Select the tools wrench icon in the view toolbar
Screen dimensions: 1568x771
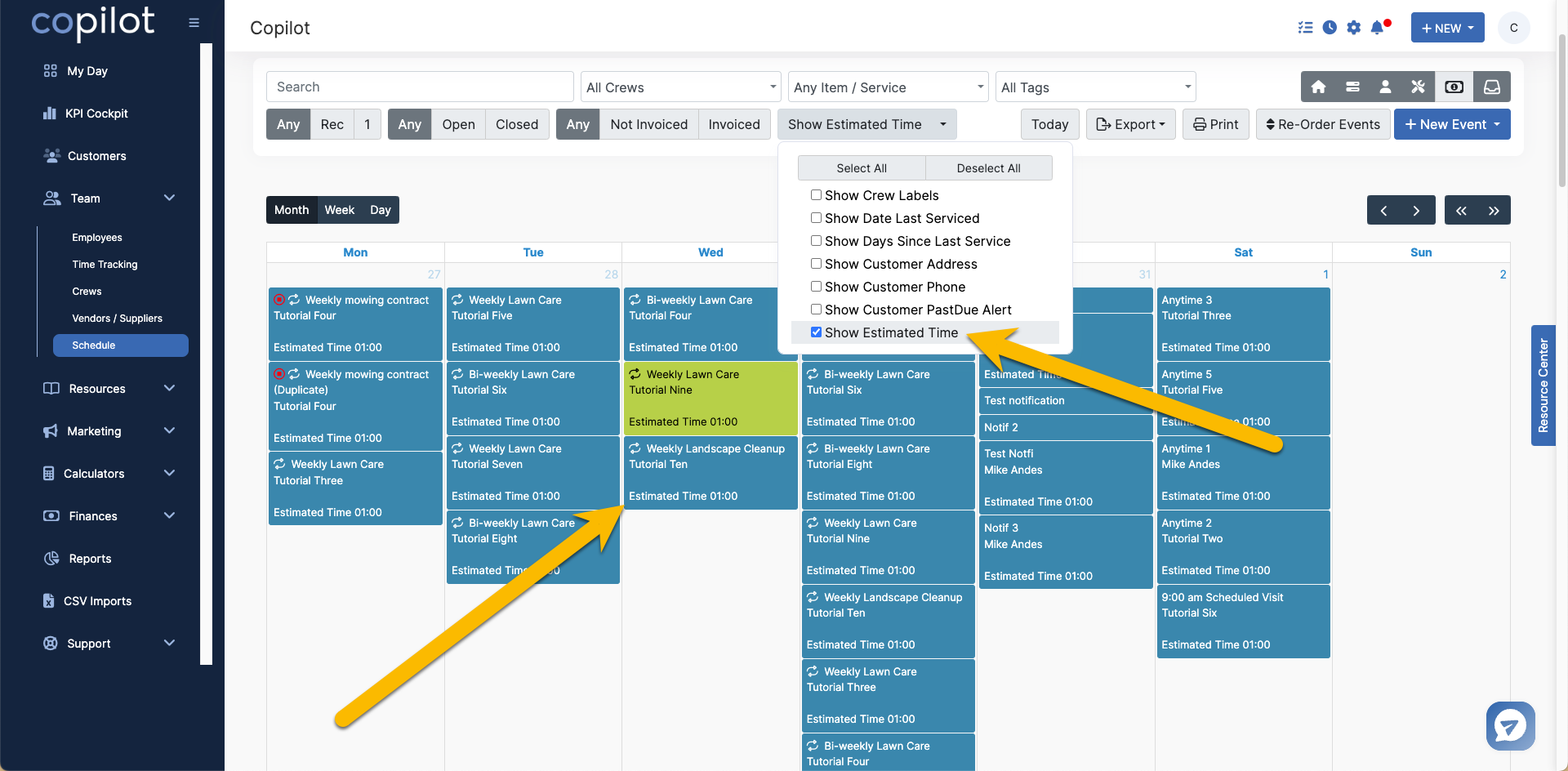point(1418,87)
